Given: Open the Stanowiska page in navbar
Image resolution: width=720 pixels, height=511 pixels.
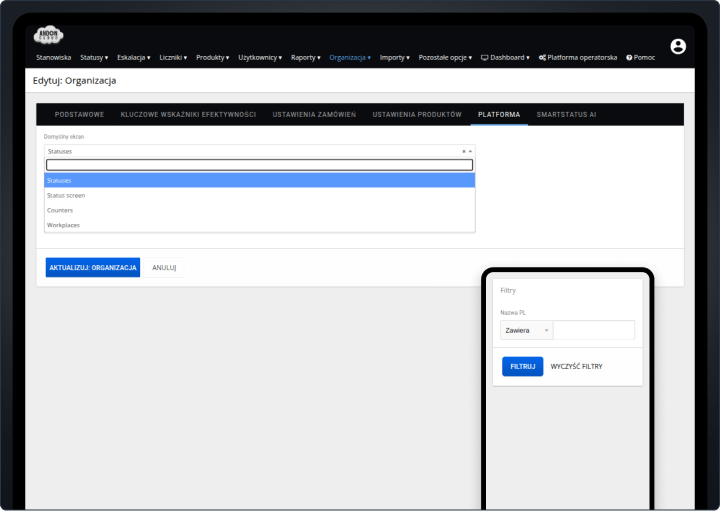Looking at the screenshot, I should pyautogui.click(x=54, y=57).
